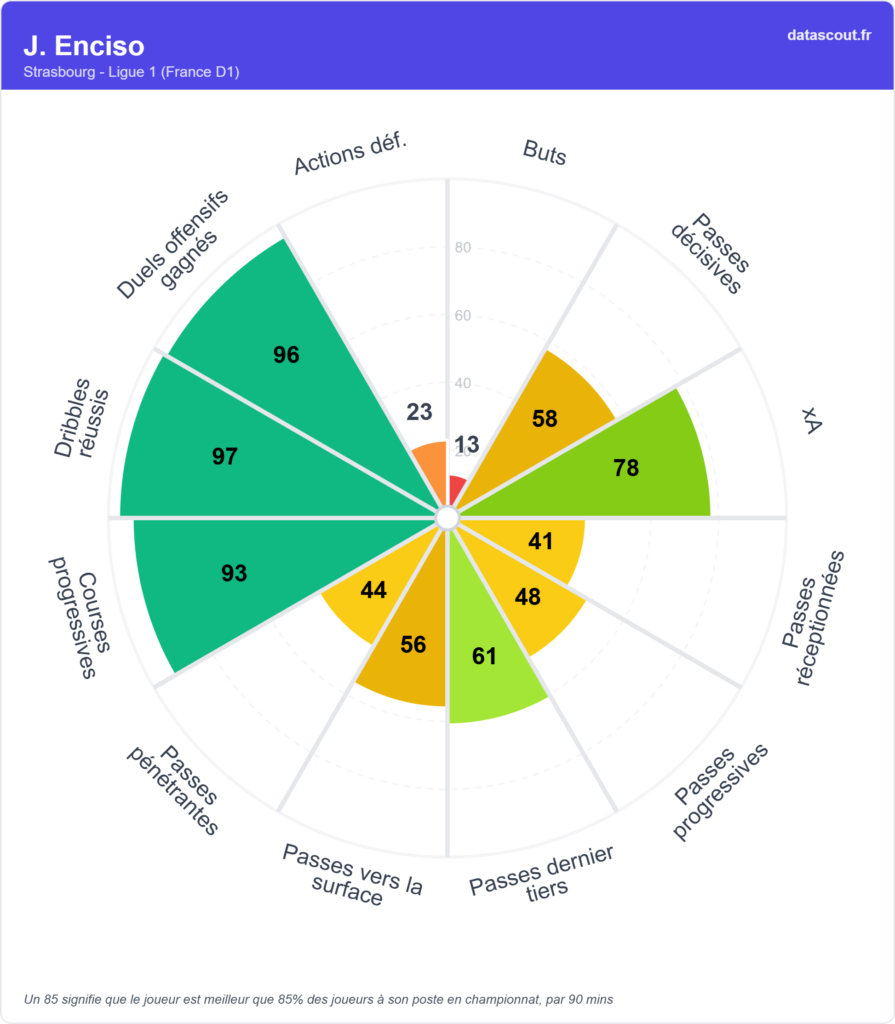
Task: Click the Buts axis label
Action: pos(544,153)
